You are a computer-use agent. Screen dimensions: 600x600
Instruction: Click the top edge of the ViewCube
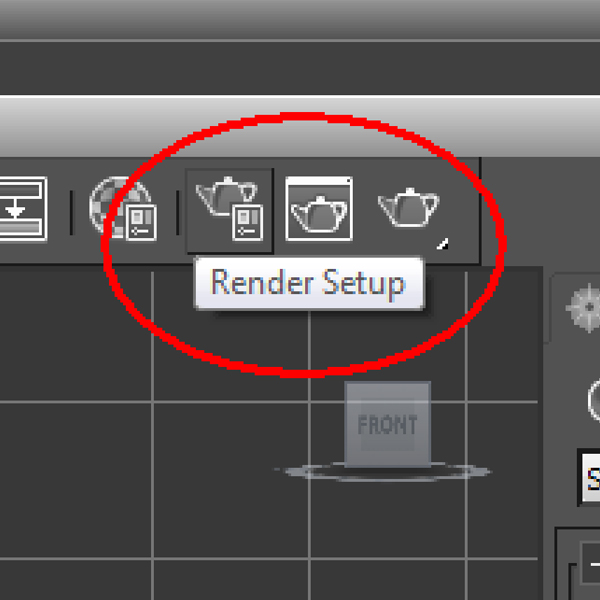point(388,385)
